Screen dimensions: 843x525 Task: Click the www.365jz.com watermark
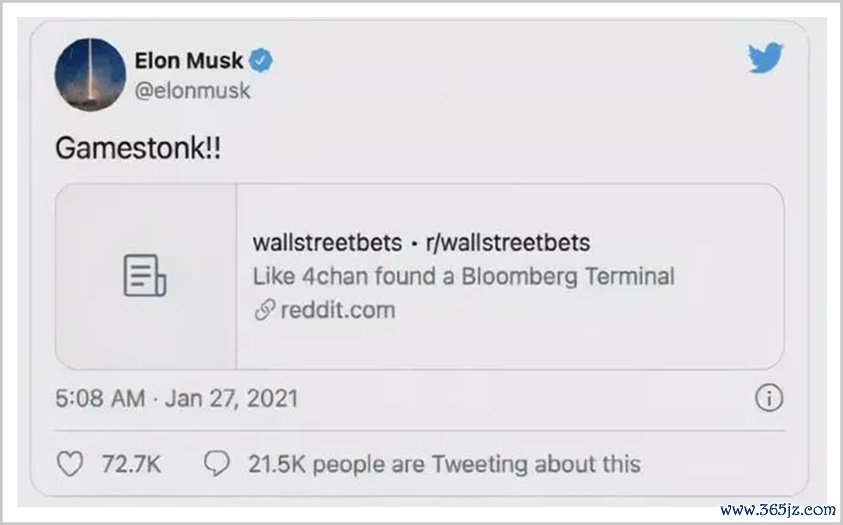(778, 509)
